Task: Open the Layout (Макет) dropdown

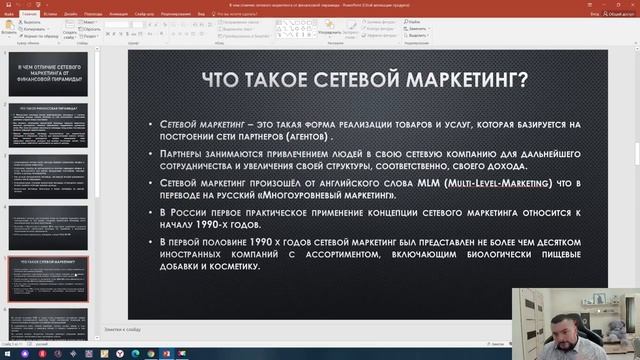Action: tap(88, 22)
